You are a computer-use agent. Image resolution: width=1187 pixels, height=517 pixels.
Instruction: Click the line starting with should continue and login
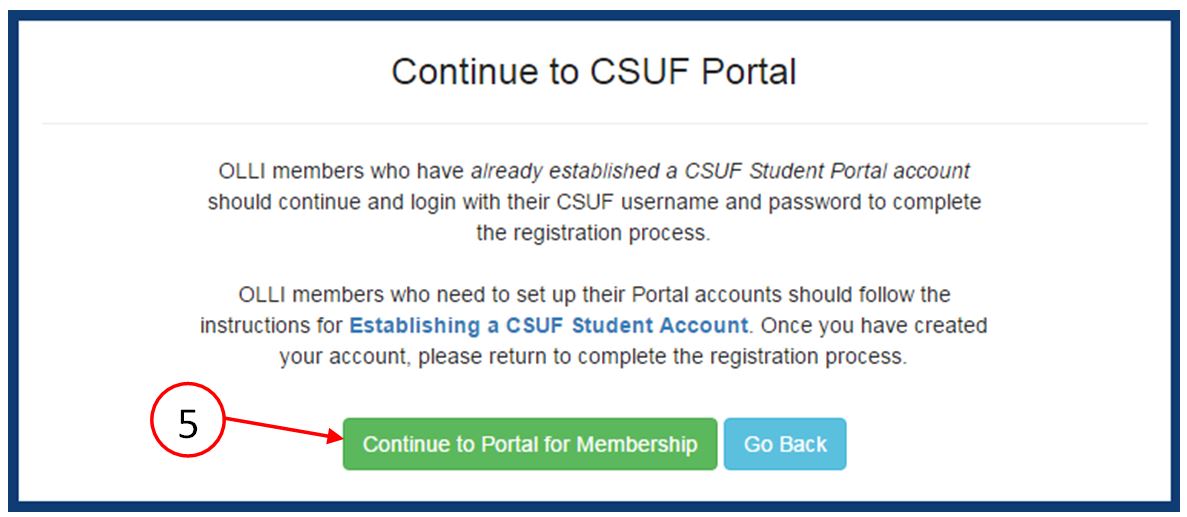pos(594,202)
